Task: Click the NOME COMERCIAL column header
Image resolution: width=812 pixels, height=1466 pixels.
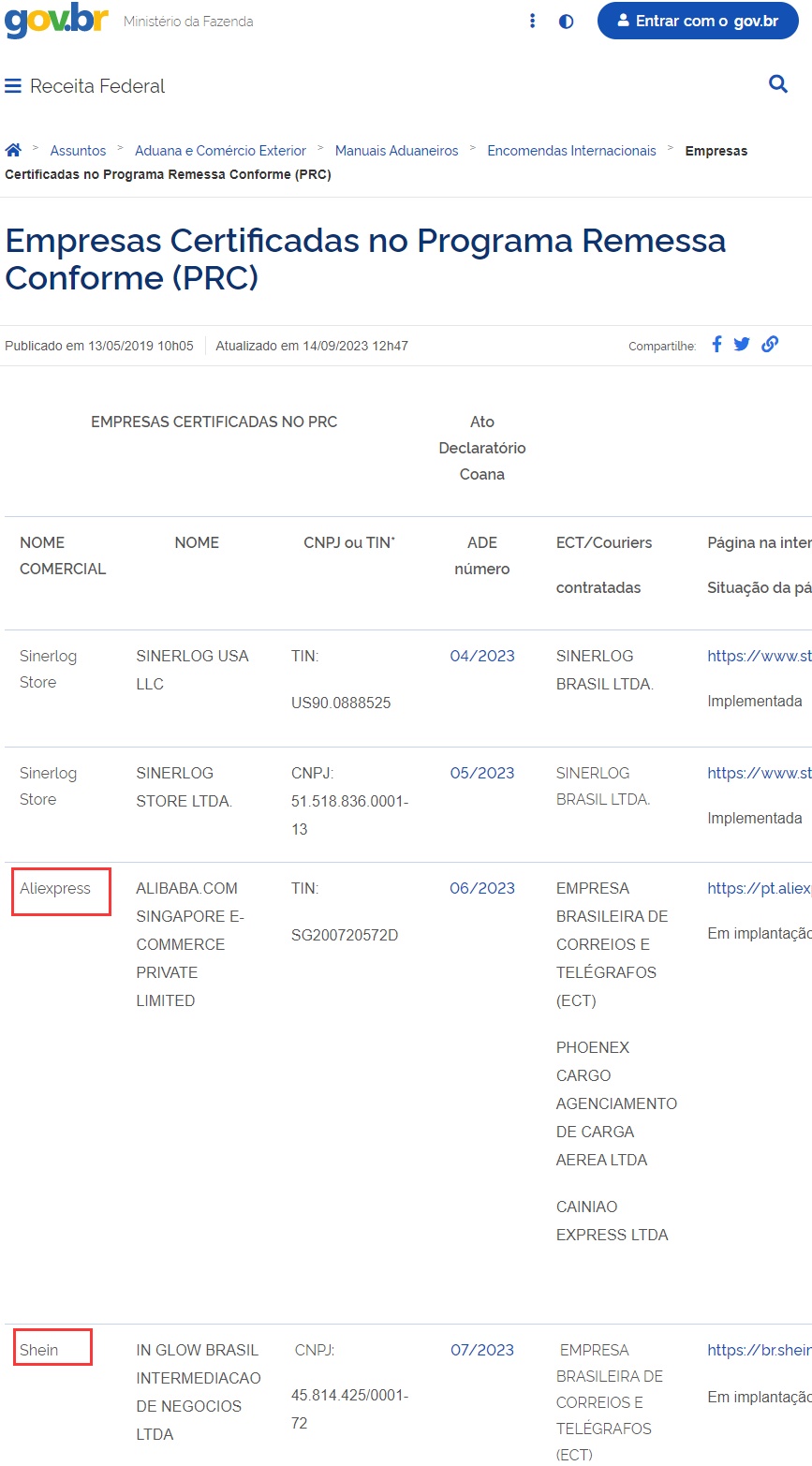Action: [63, 555]
